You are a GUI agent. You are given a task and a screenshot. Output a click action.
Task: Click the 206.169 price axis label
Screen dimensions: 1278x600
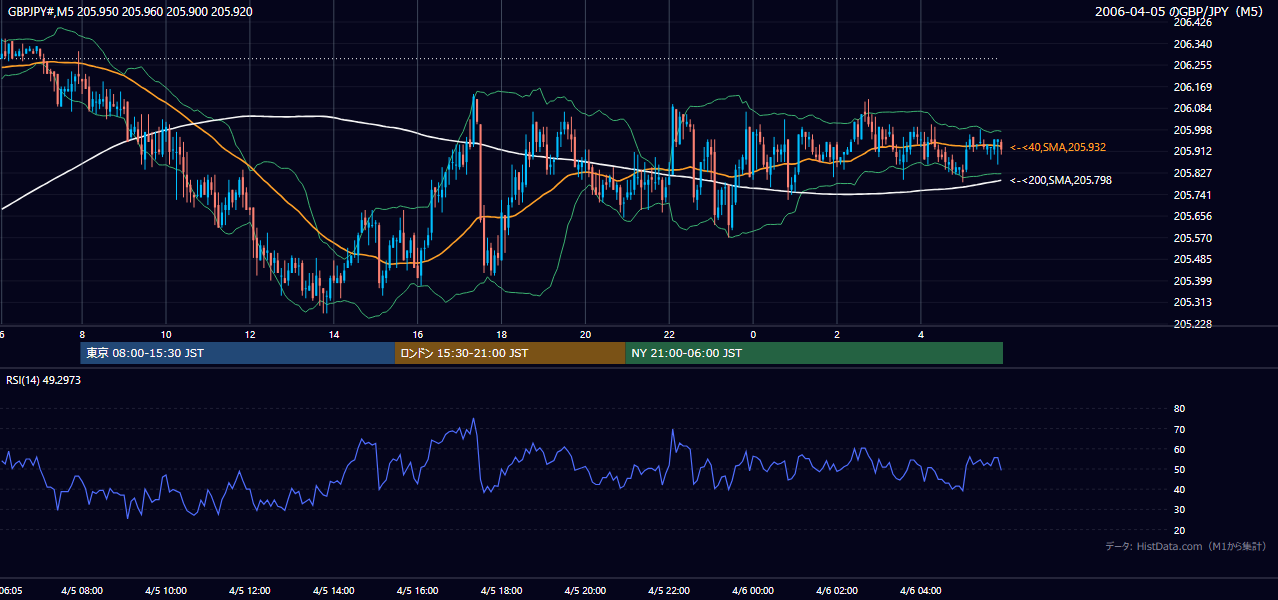1192,87
